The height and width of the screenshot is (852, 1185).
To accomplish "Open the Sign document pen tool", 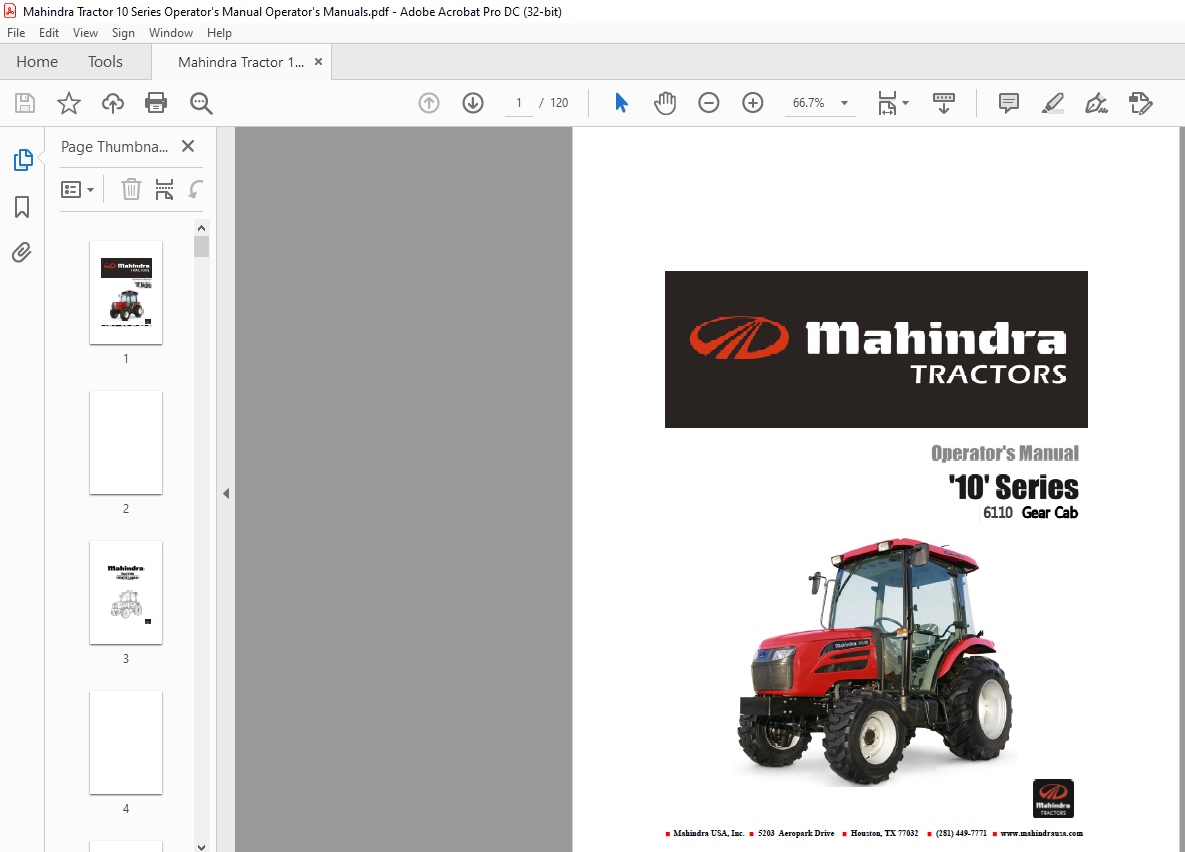I will tap(1097, 103).
